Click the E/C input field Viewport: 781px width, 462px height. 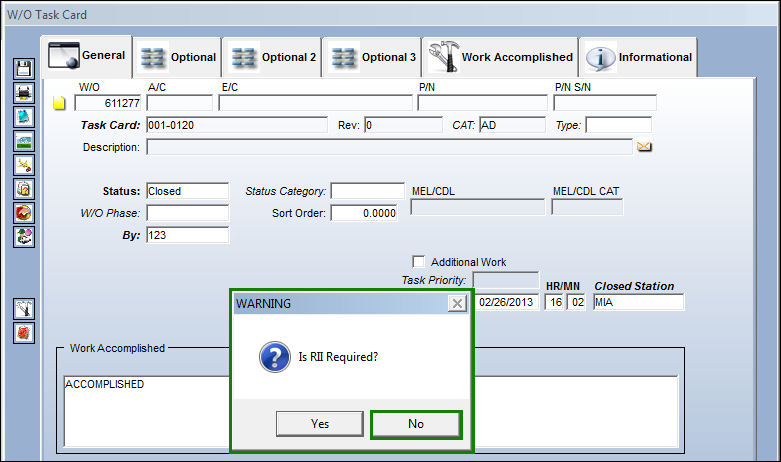pyautogui.click(x=316, y=103)
